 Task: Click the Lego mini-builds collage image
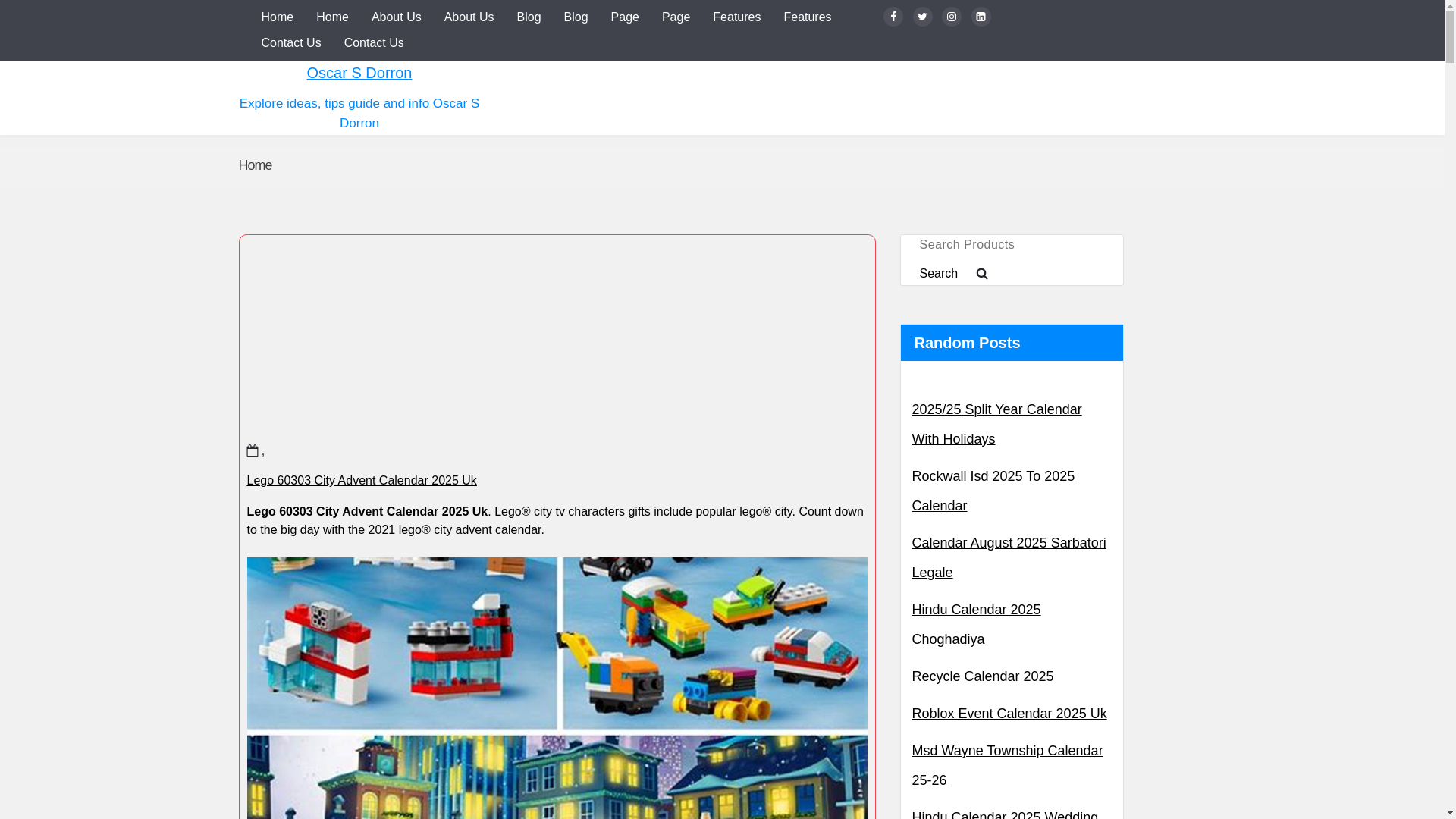click(557, 643)
